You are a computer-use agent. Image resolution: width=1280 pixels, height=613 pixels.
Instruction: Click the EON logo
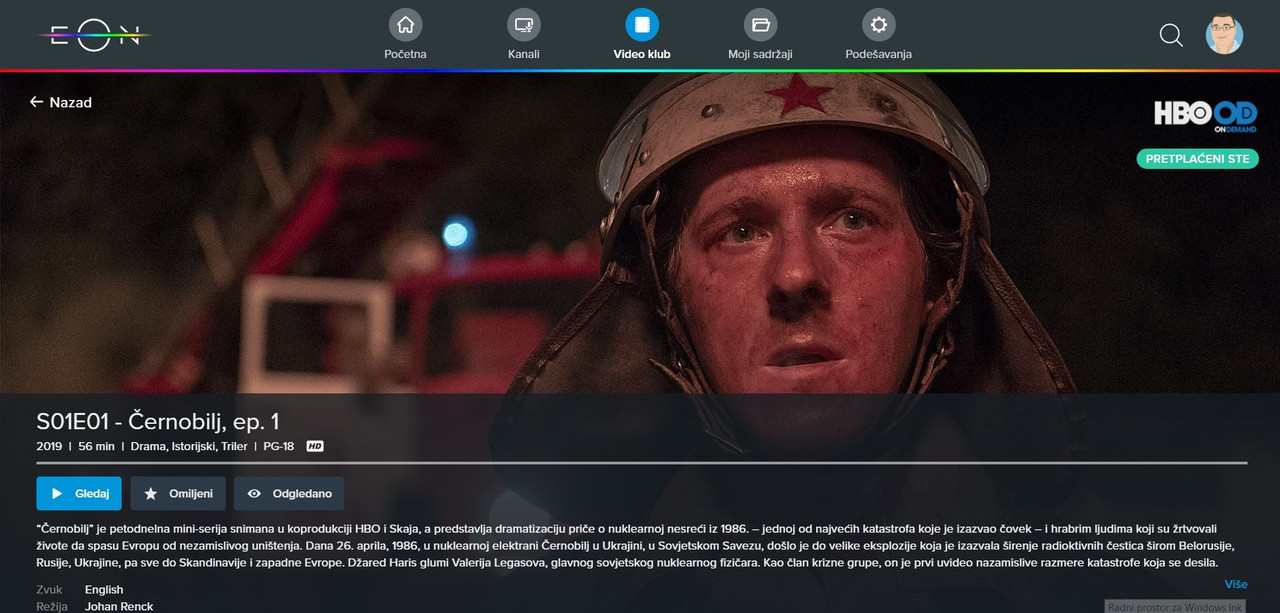(x=95, y=35)
